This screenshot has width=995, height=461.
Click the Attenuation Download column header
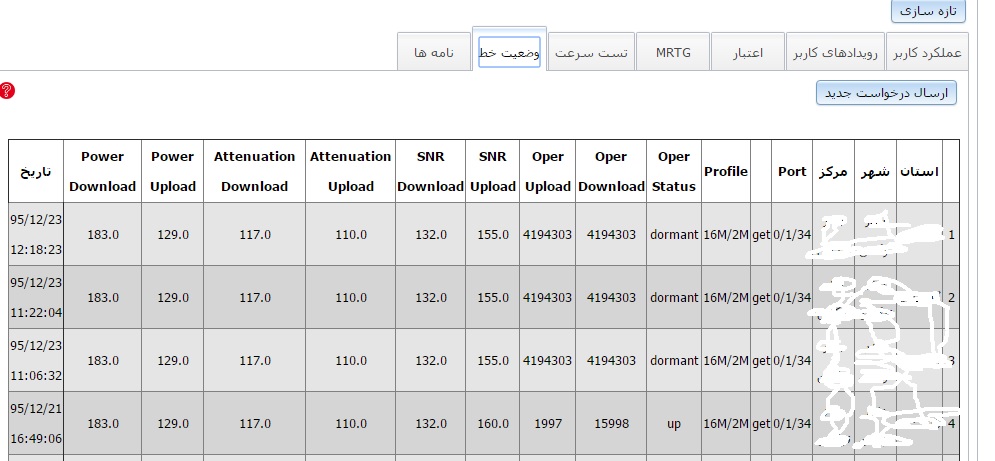[254, 171]
